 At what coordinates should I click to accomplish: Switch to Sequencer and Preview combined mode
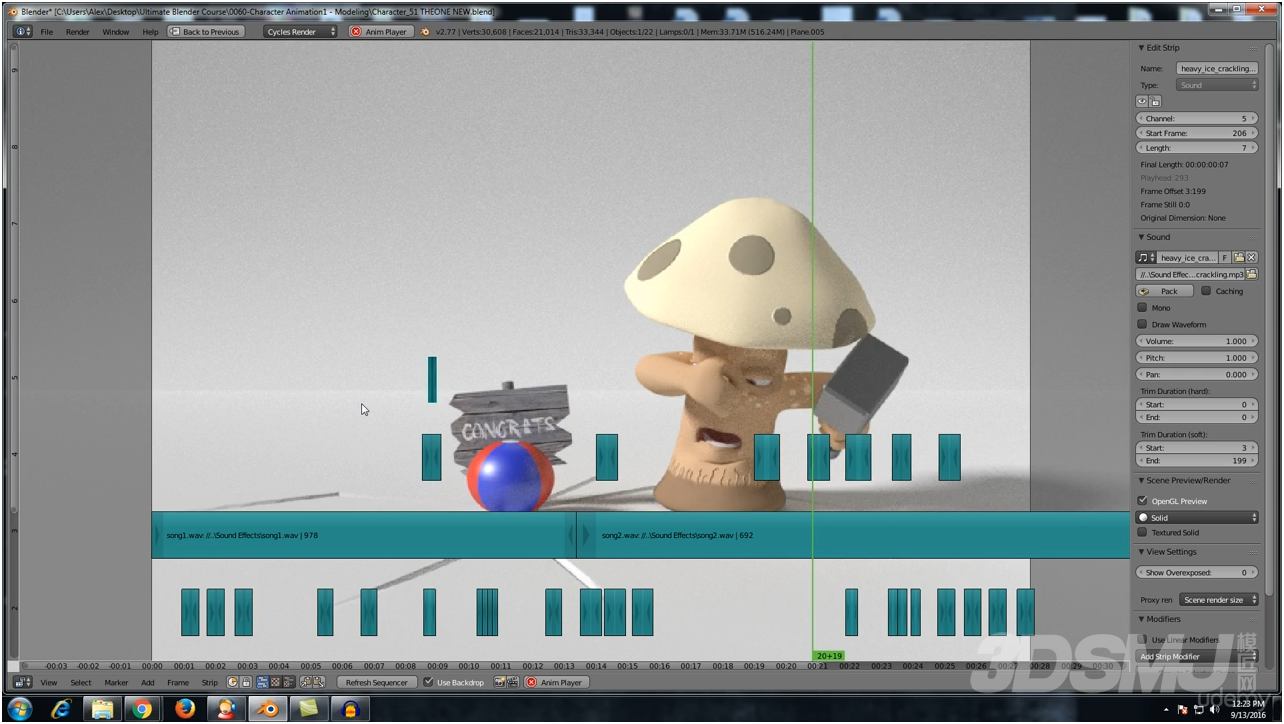[288, 682]
